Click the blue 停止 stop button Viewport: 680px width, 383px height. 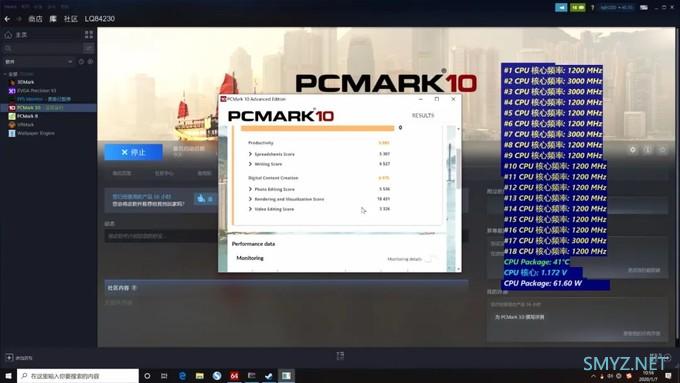(133, 152)
